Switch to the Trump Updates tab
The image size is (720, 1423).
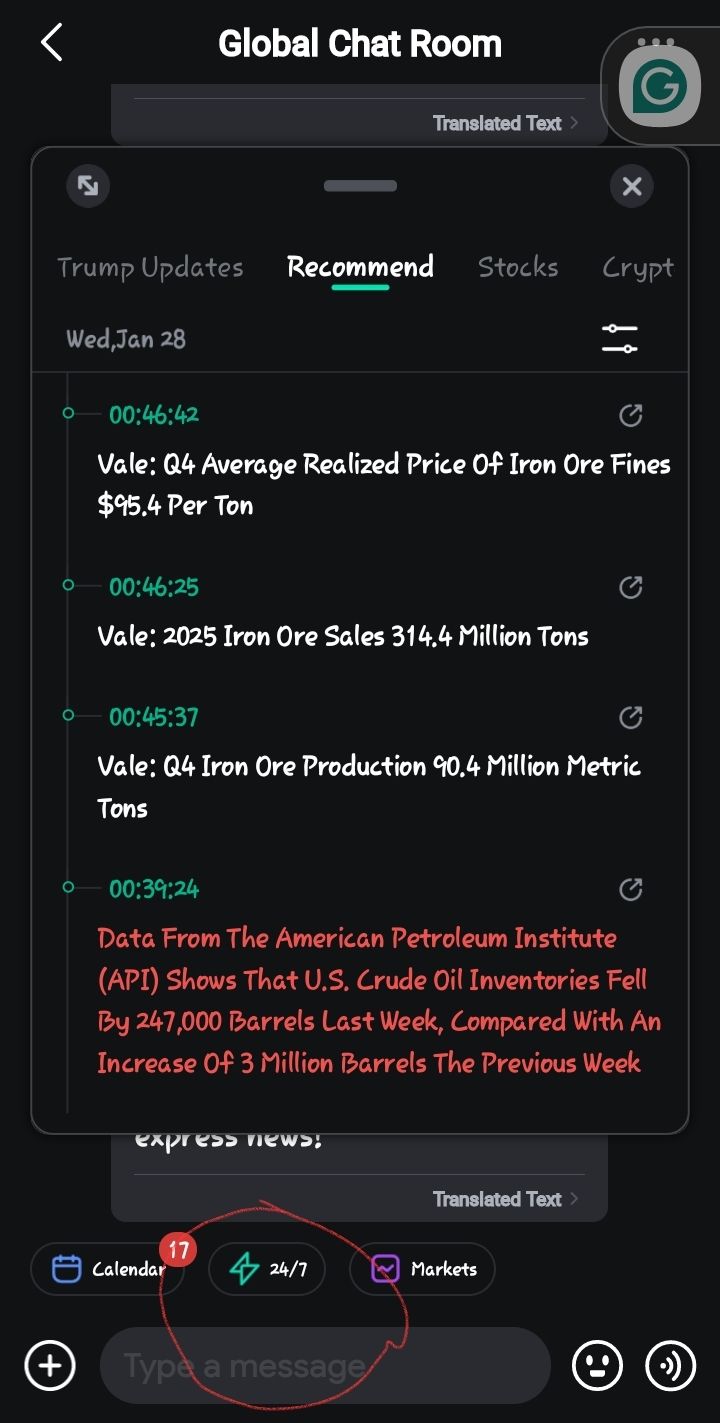click(150, 267)
